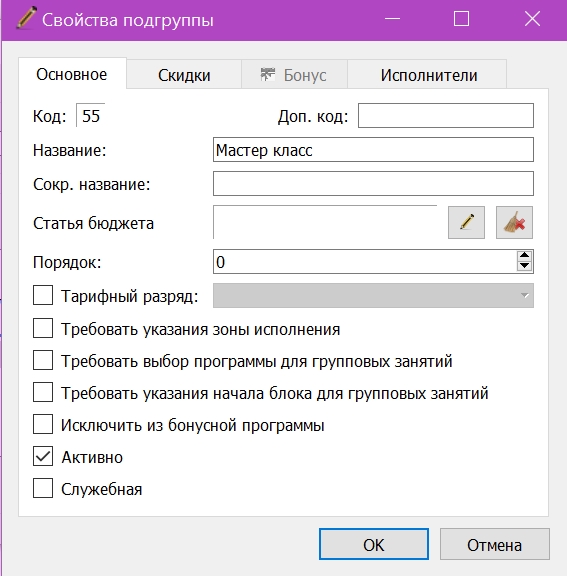
Task: Open the Скидки tab
Action: tap(184, 75)
